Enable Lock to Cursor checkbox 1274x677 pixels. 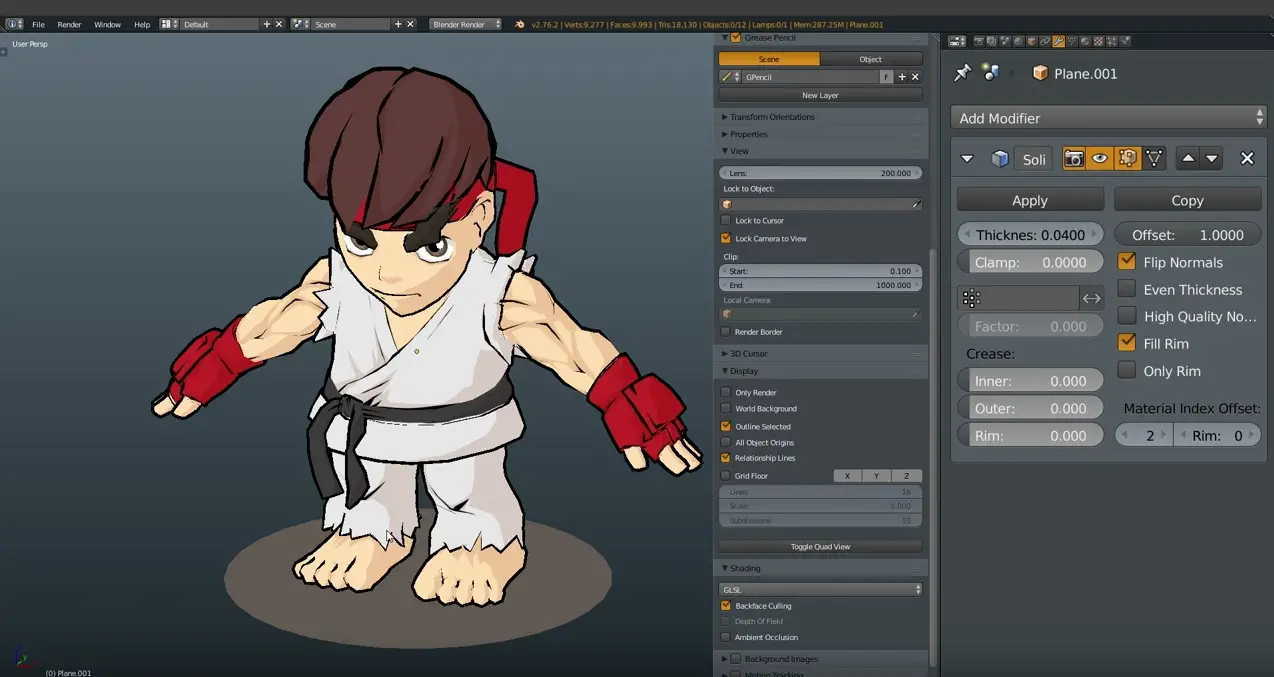[726, 221]
